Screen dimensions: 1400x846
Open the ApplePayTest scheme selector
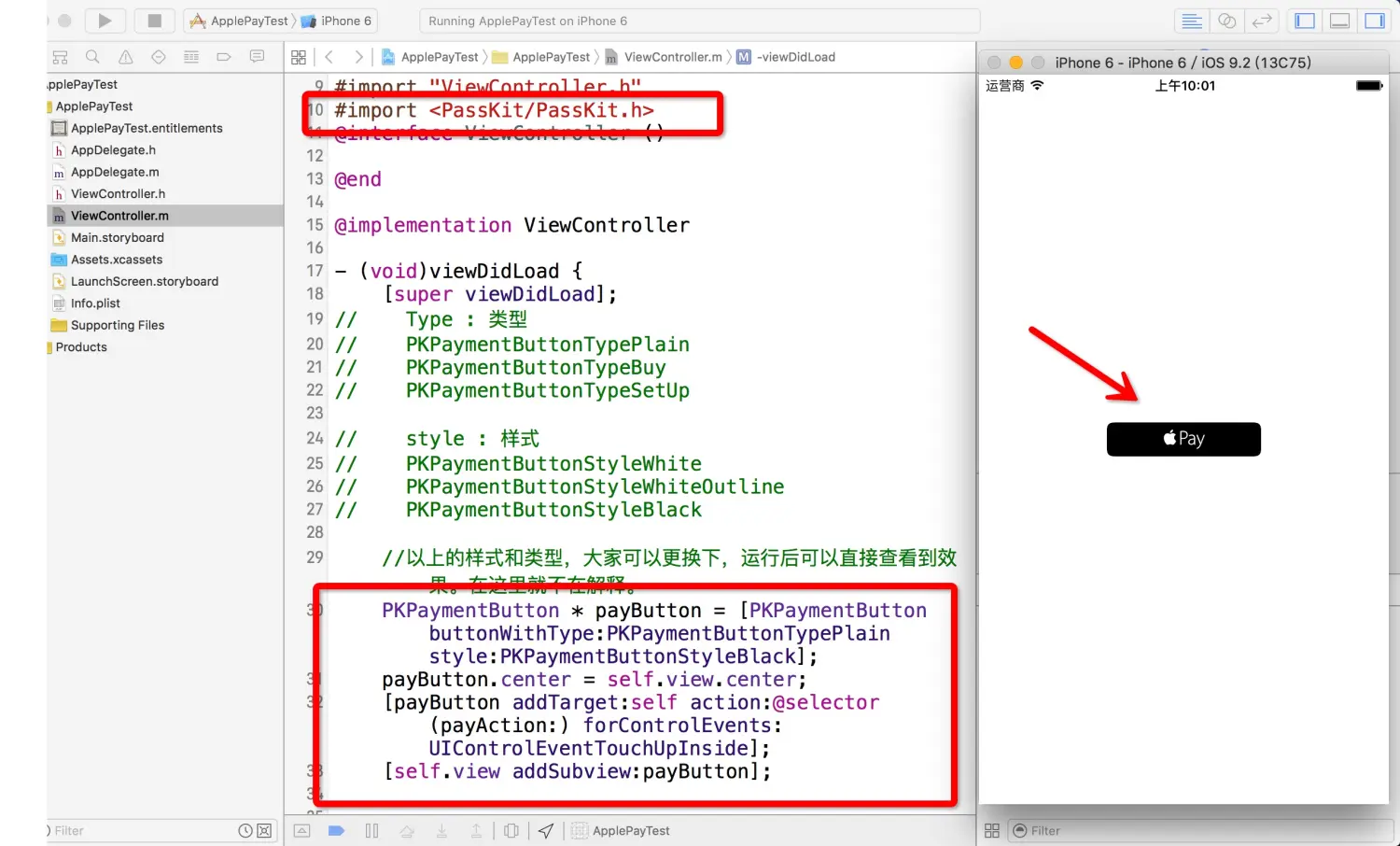[x=240, y=21]
